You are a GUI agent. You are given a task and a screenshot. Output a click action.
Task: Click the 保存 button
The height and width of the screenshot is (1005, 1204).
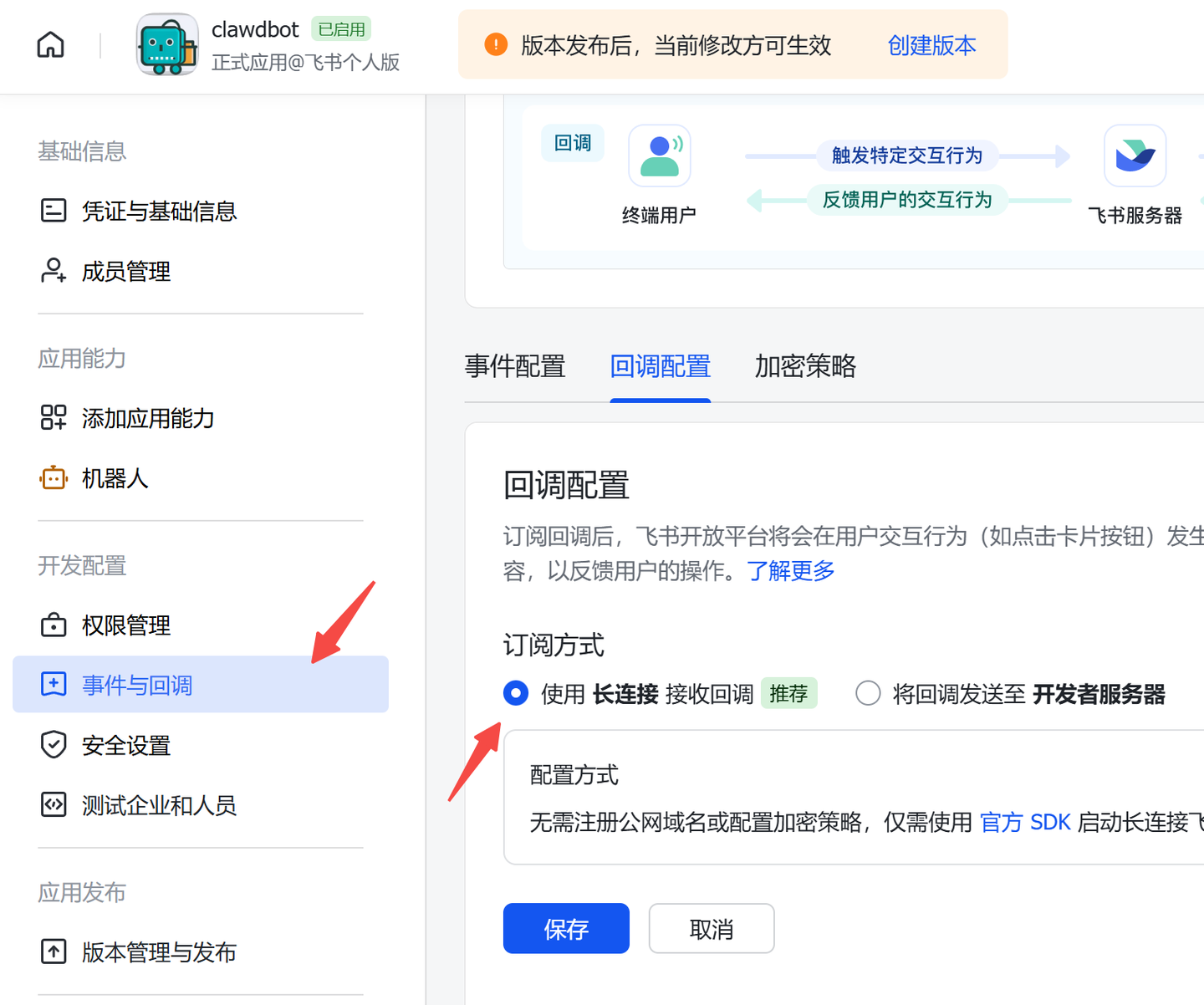(x=566, y=928)
